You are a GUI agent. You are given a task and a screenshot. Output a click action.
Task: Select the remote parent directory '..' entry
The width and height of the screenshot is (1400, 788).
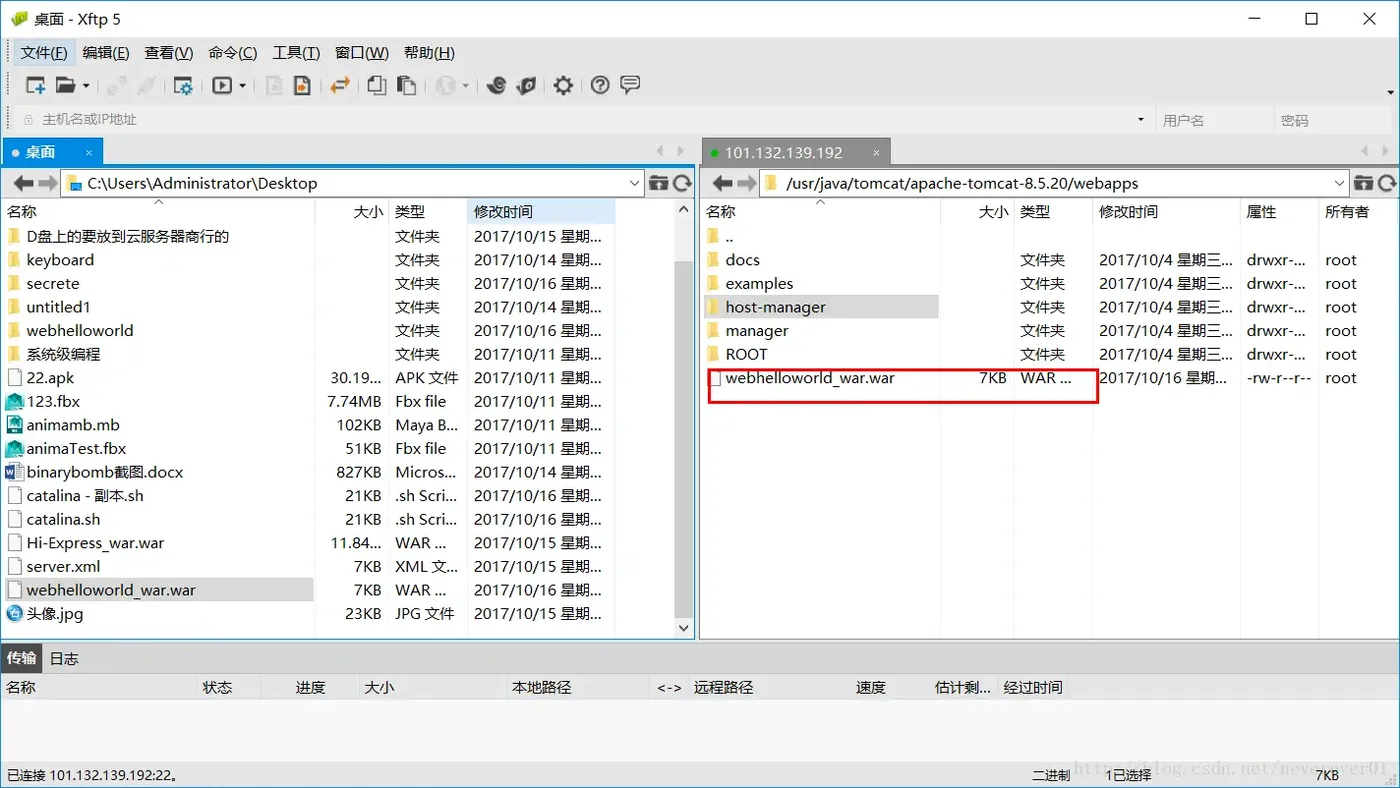click(x=730, y=236)
